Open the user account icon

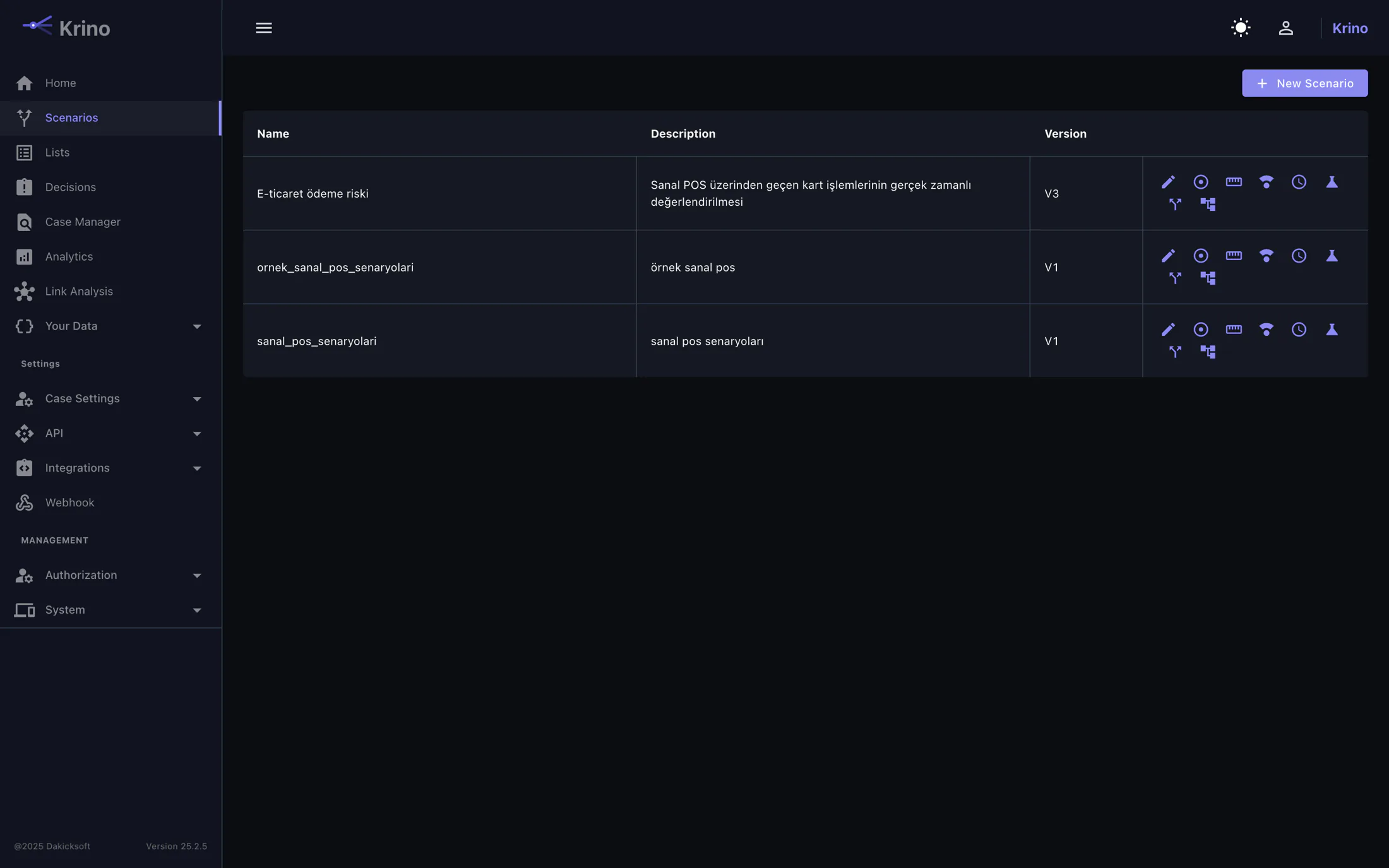[1285, 28]
